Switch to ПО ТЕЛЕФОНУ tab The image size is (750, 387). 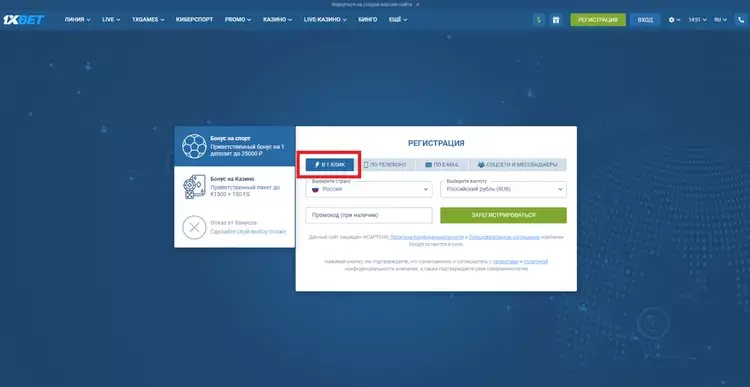385,165
